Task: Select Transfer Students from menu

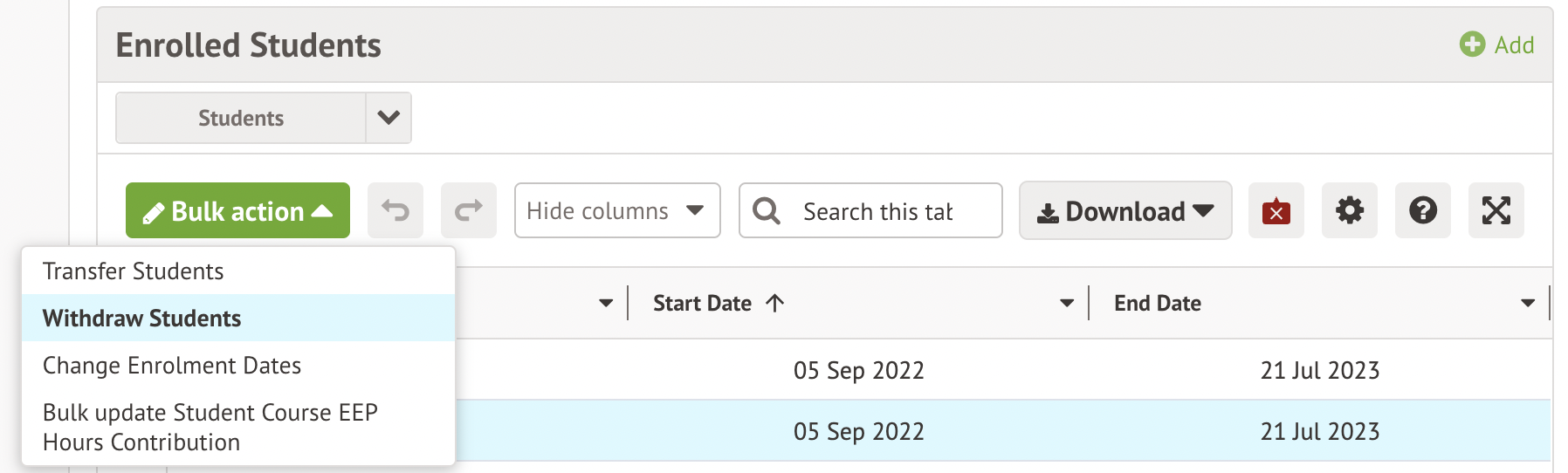Action: point(134,271)
